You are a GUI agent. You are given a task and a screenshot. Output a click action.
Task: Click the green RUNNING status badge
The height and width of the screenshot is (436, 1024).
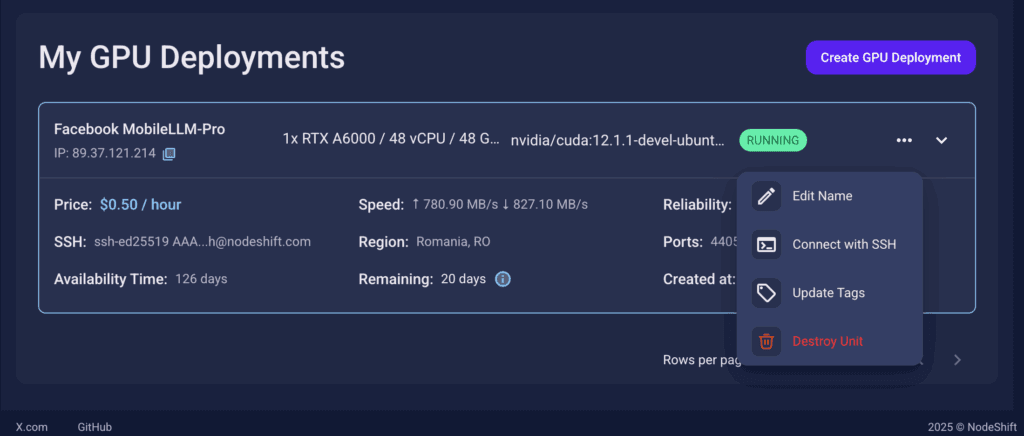[x=773, y=140]
